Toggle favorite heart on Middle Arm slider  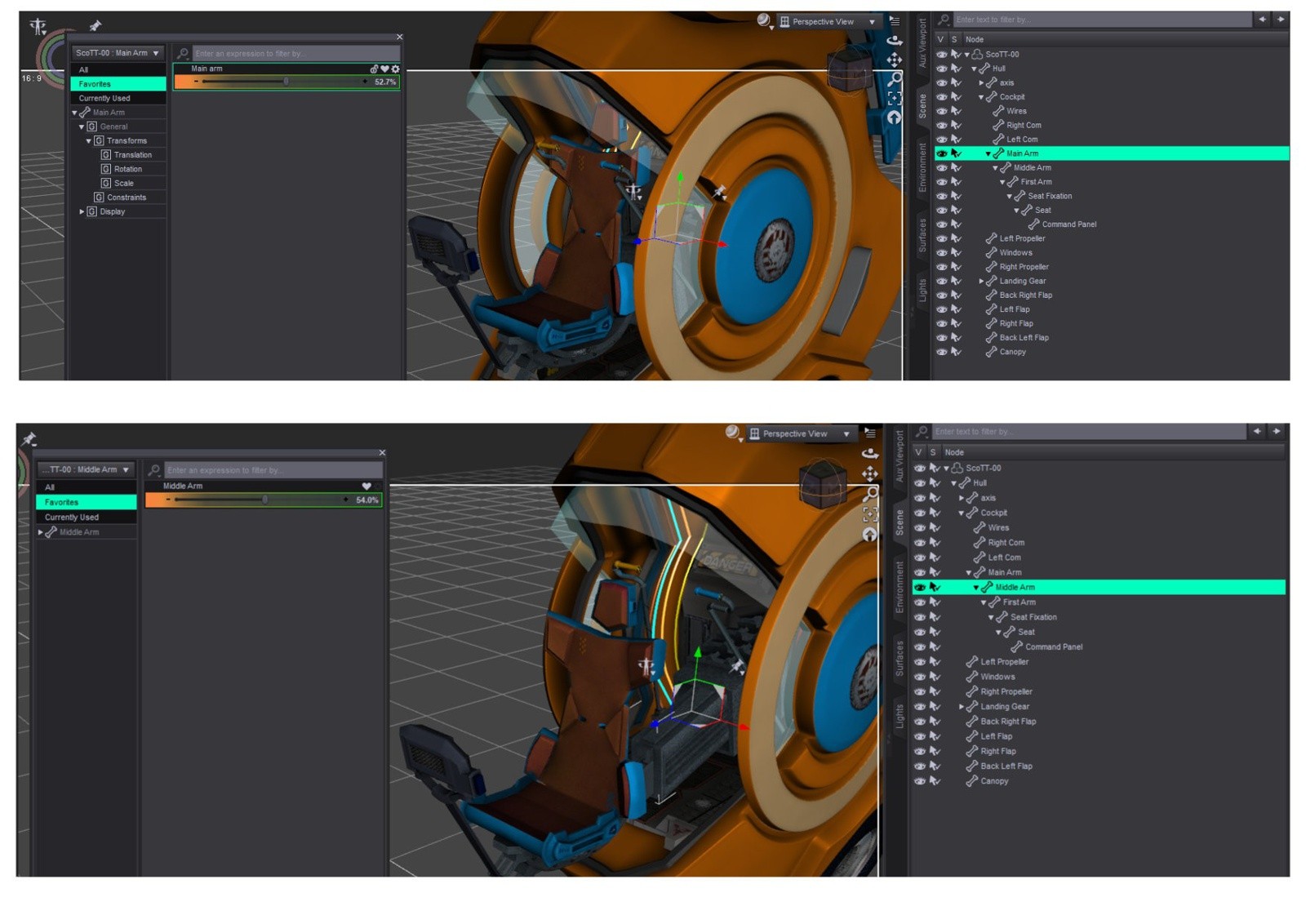(x=366, y=486)
